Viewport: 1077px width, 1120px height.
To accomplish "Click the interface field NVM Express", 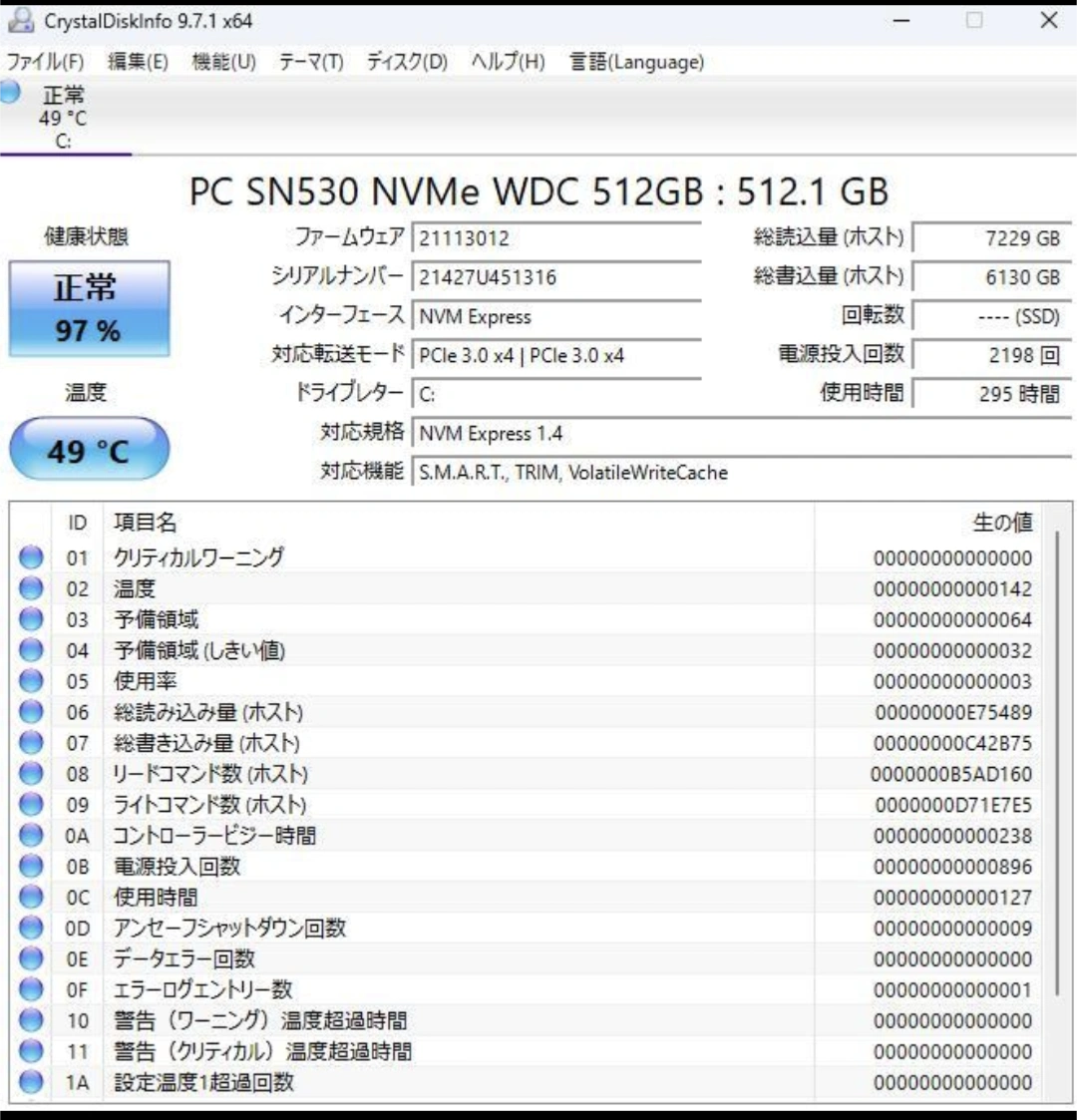I will point(556,316).
